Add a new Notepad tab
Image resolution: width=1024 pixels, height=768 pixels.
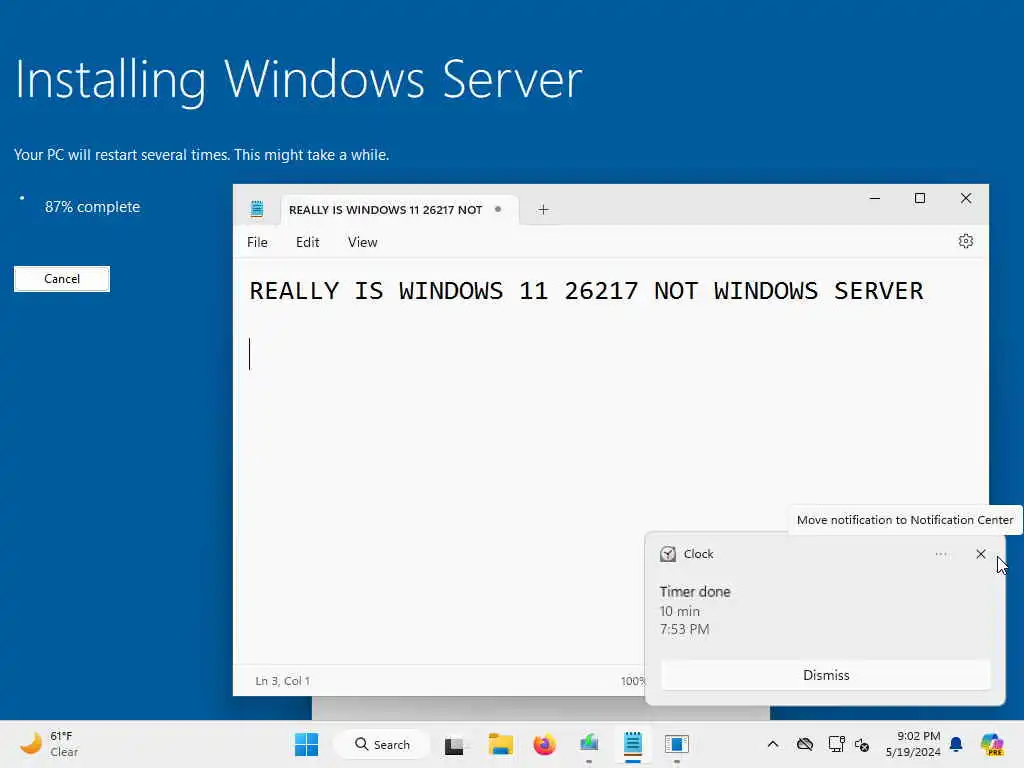coord(543,210)
